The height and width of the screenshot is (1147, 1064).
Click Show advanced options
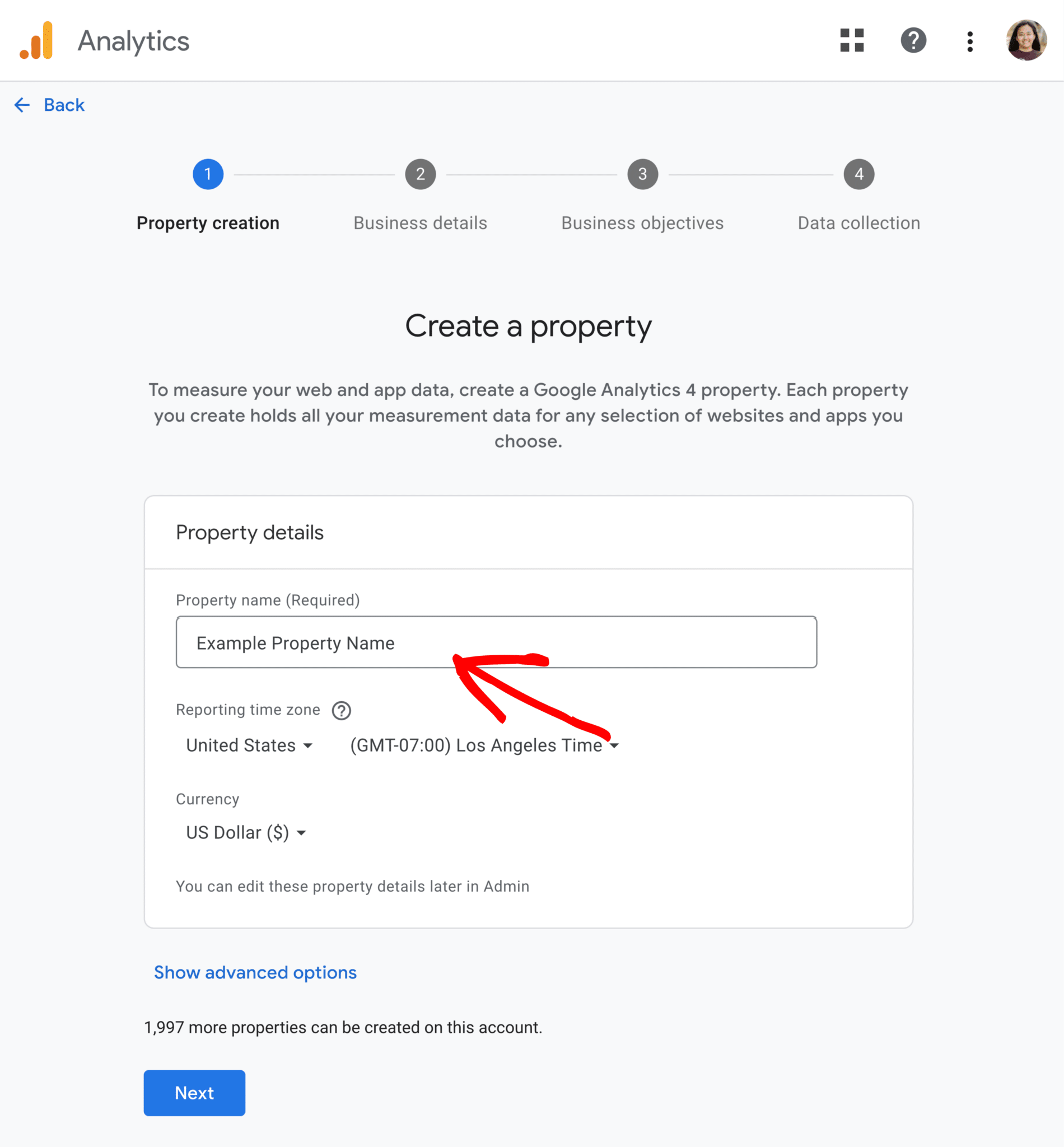(x=255, y=973)
